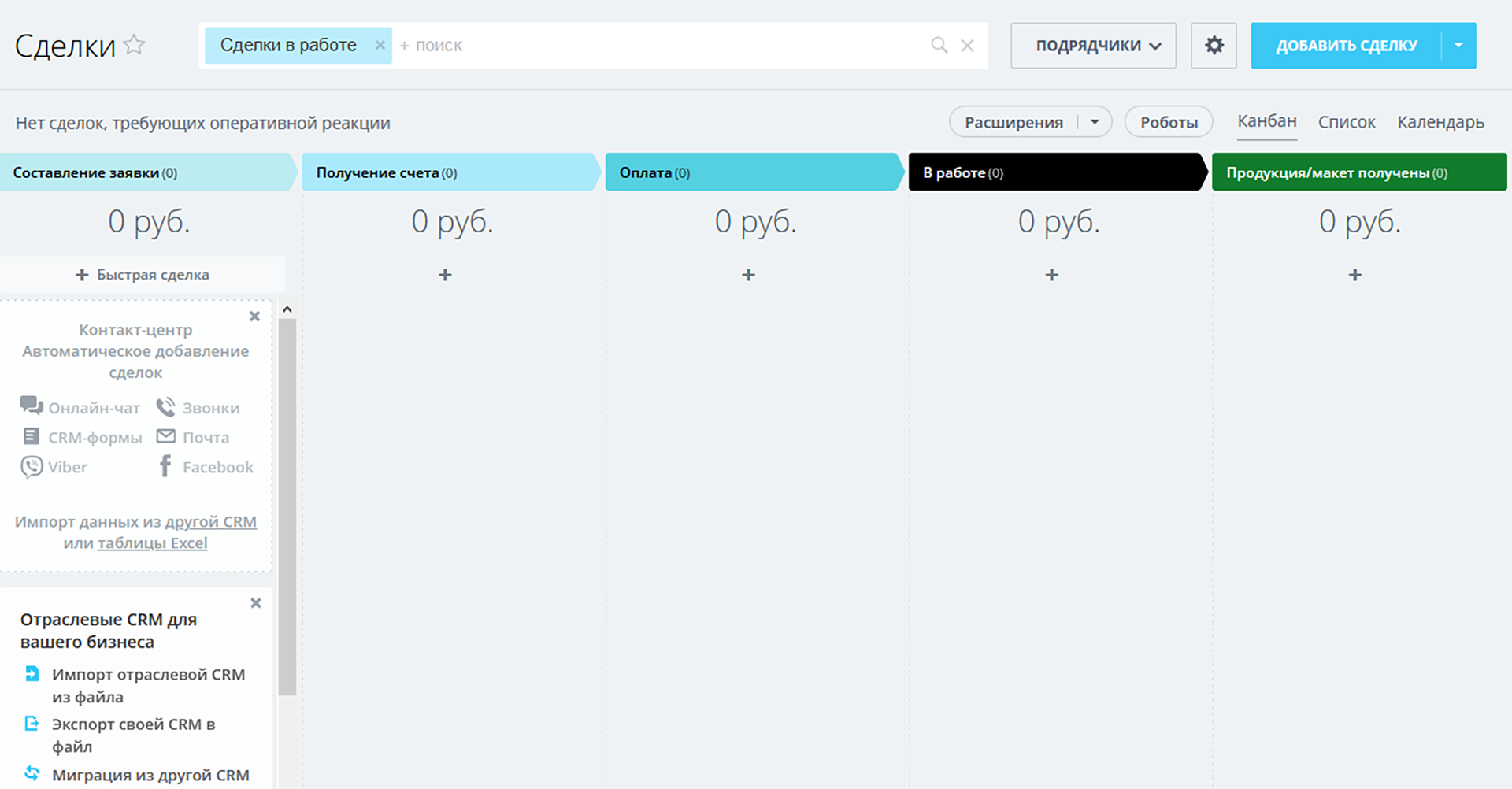Click the column scrollbar up arrow
Image resolution: width=1512 pixels, height=789 pixels.
[287, 309]
